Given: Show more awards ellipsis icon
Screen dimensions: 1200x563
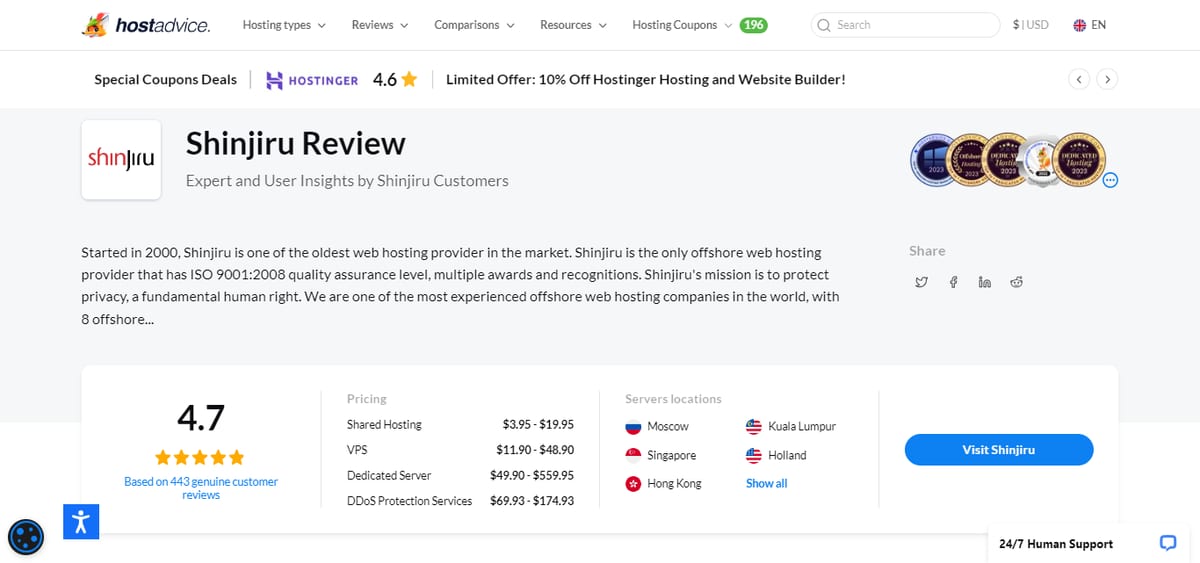Looking at the screenshot, I should pos(1110,180).
